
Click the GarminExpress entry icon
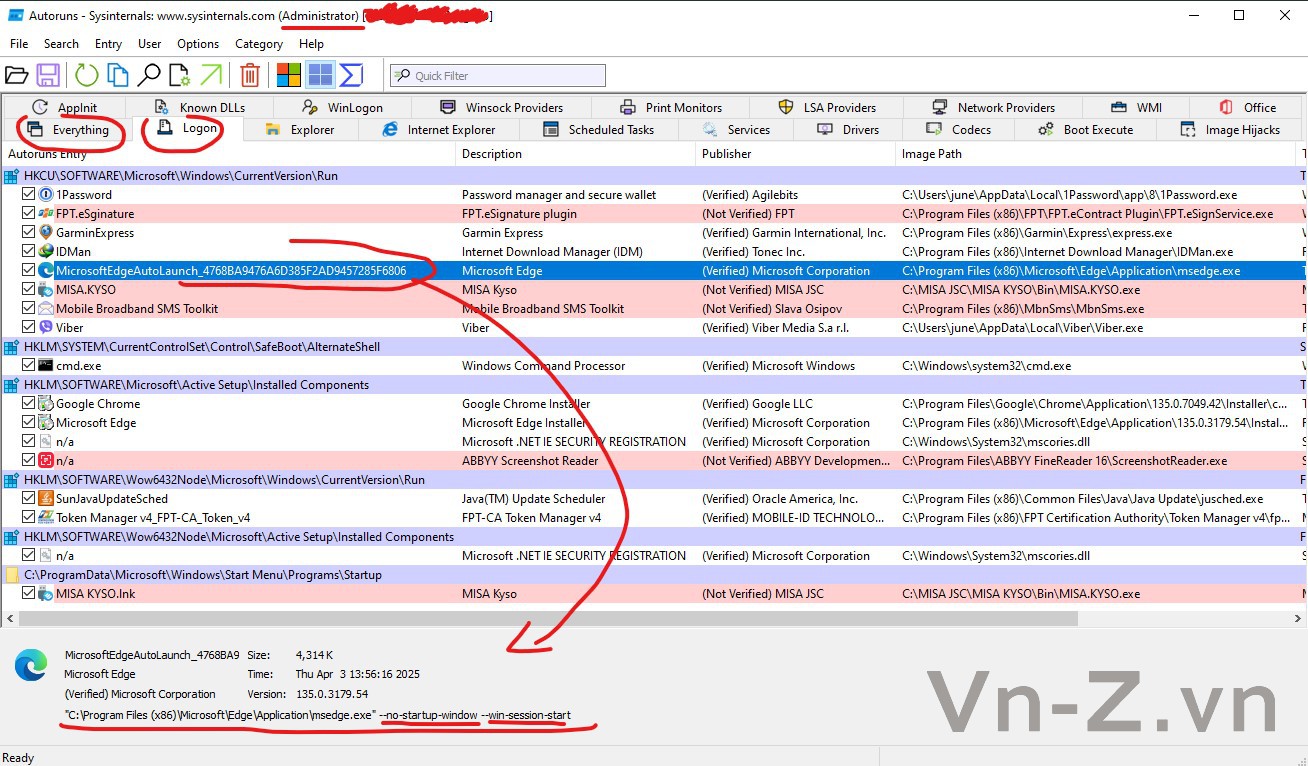click(46, 233)
